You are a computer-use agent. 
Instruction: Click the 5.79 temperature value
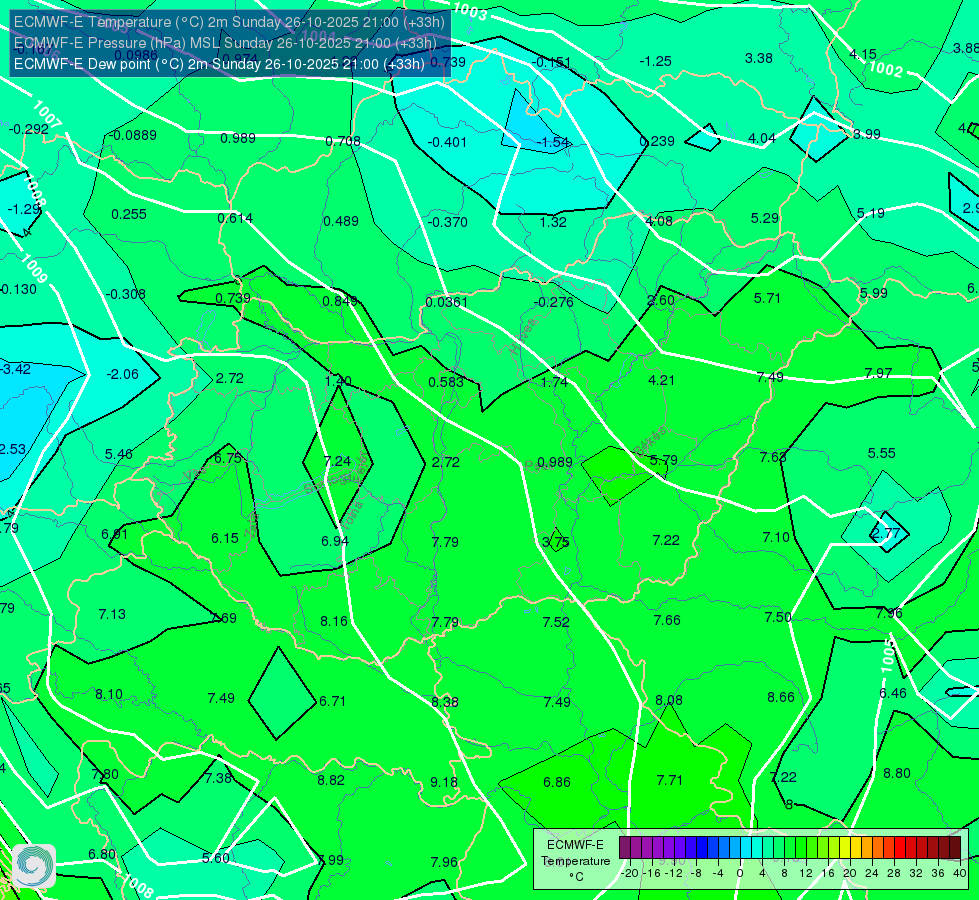pyautogui.click(x=664, y=460)
